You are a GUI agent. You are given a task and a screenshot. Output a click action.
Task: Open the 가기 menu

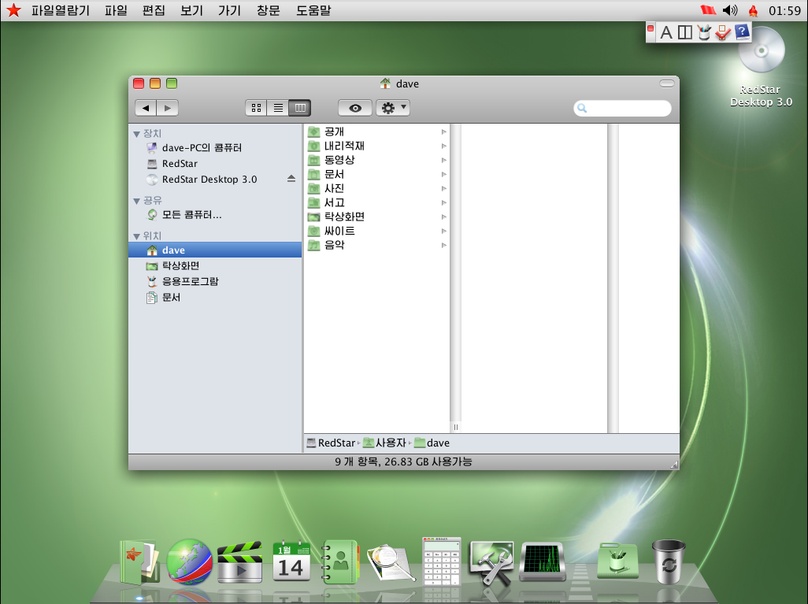click(x=229, y=10)
